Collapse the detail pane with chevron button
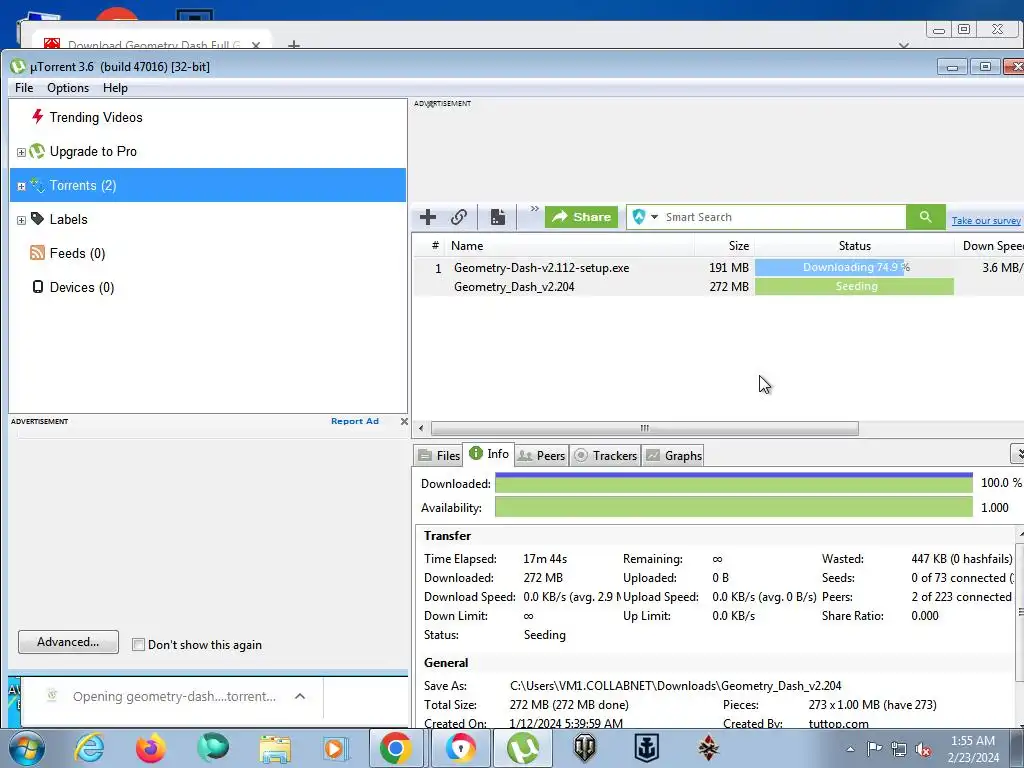The image size is (1024, 768). [1017, 453]
